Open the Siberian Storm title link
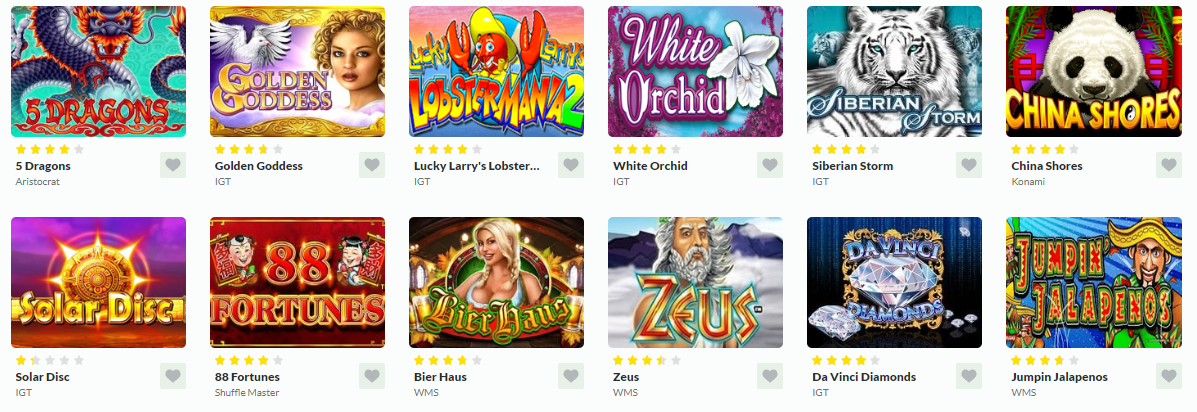 853,166
